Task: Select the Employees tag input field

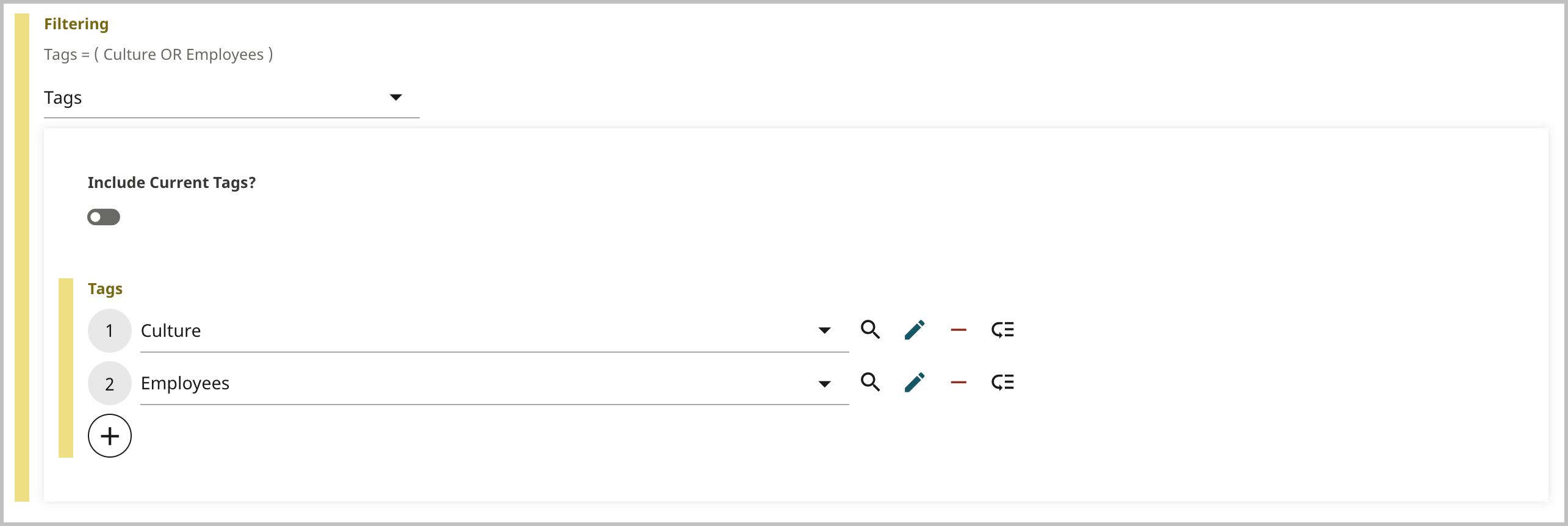Action: click(427, 383)
